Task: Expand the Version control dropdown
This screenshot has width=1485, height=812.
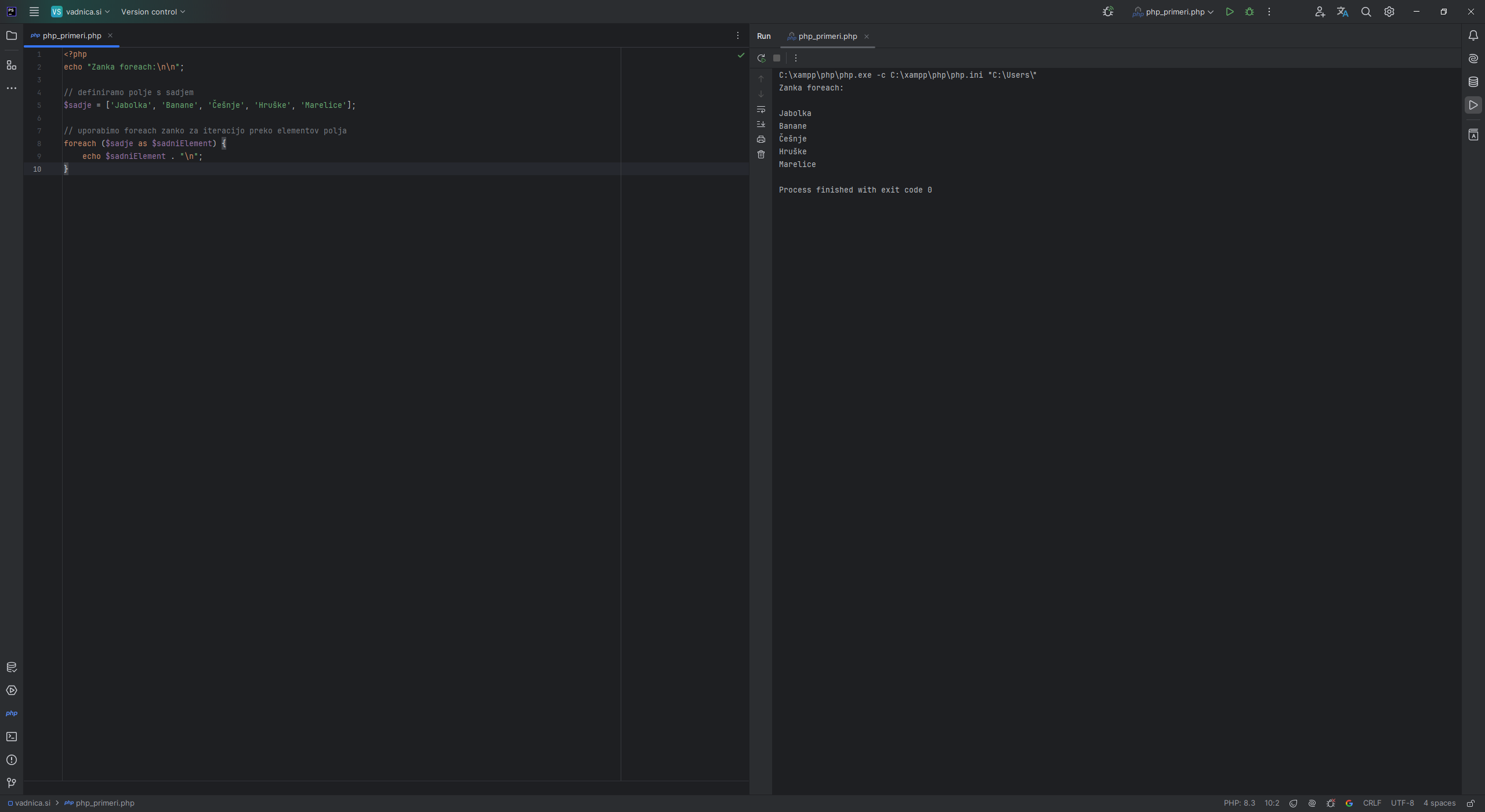Action: 152,12
